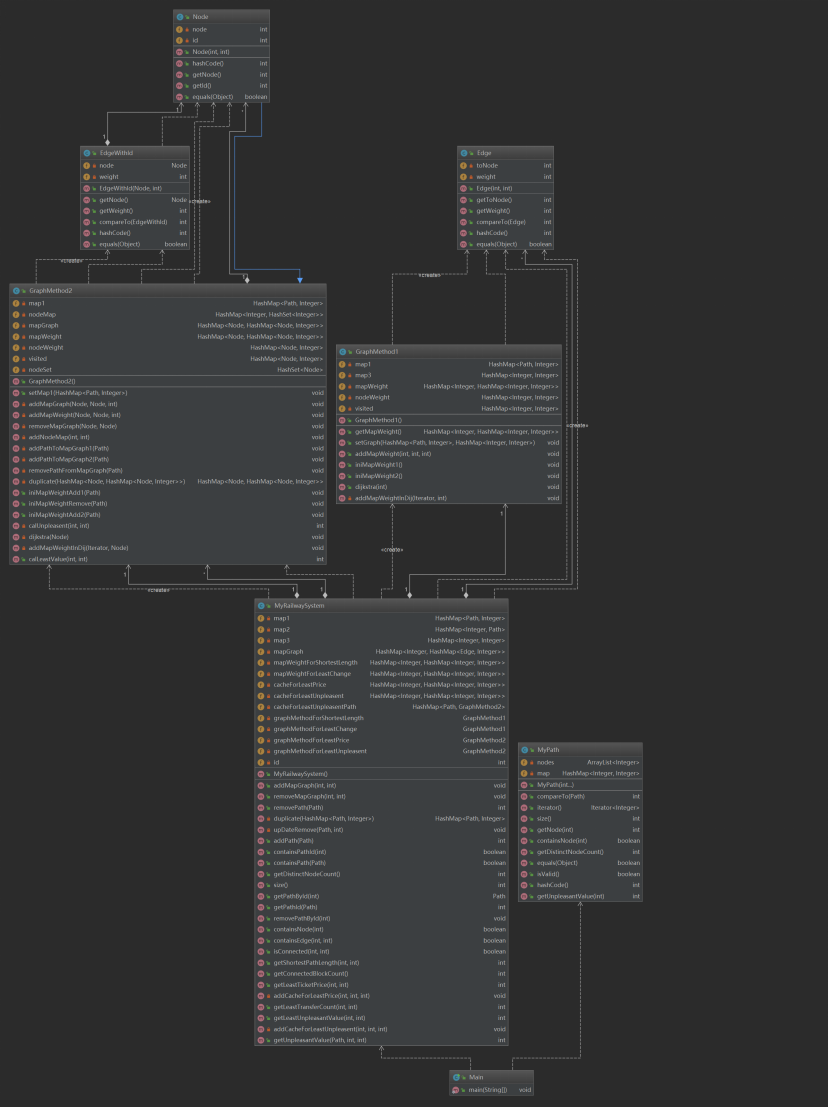Select equals(Object) in Node class
The height and width of the screenshot is (1107, 829).
click(x=222, y=96)
